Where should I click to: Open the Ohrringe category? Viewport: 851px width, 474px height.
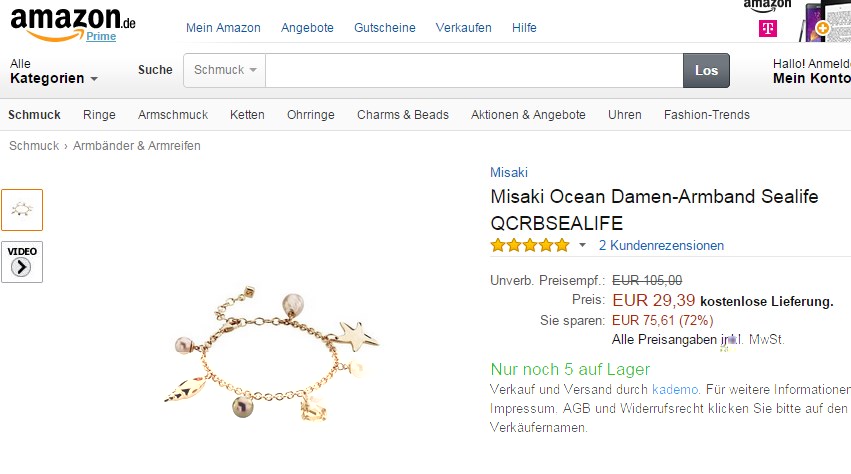point(310,115)
